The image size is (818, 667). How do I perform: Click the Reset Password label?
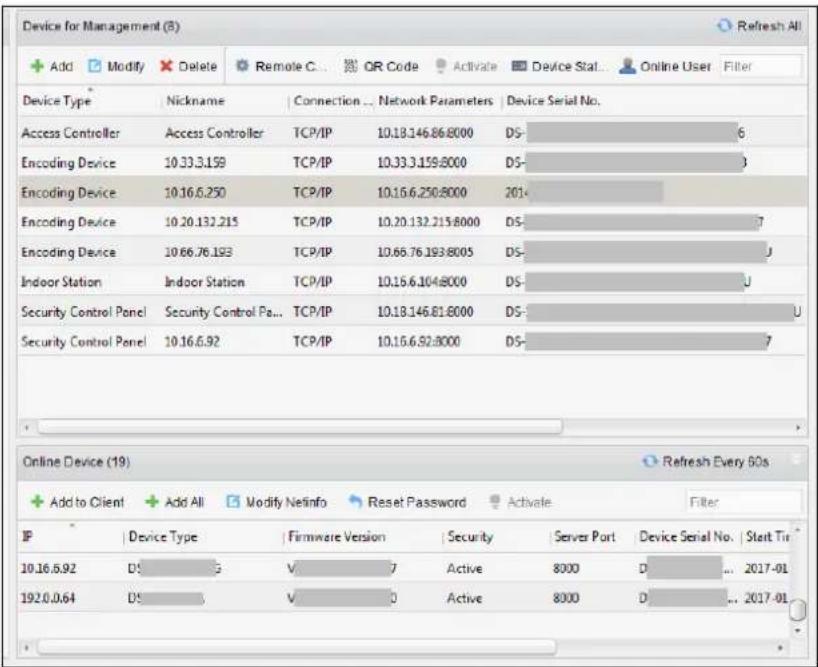[417, 502]
